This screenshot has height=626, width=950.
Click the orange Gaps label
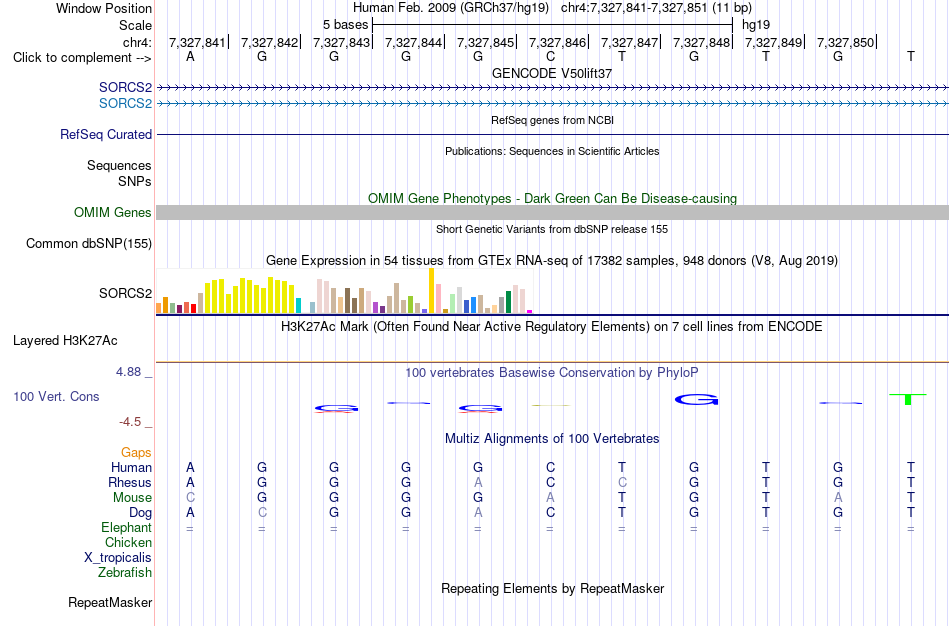pos(136,453)
